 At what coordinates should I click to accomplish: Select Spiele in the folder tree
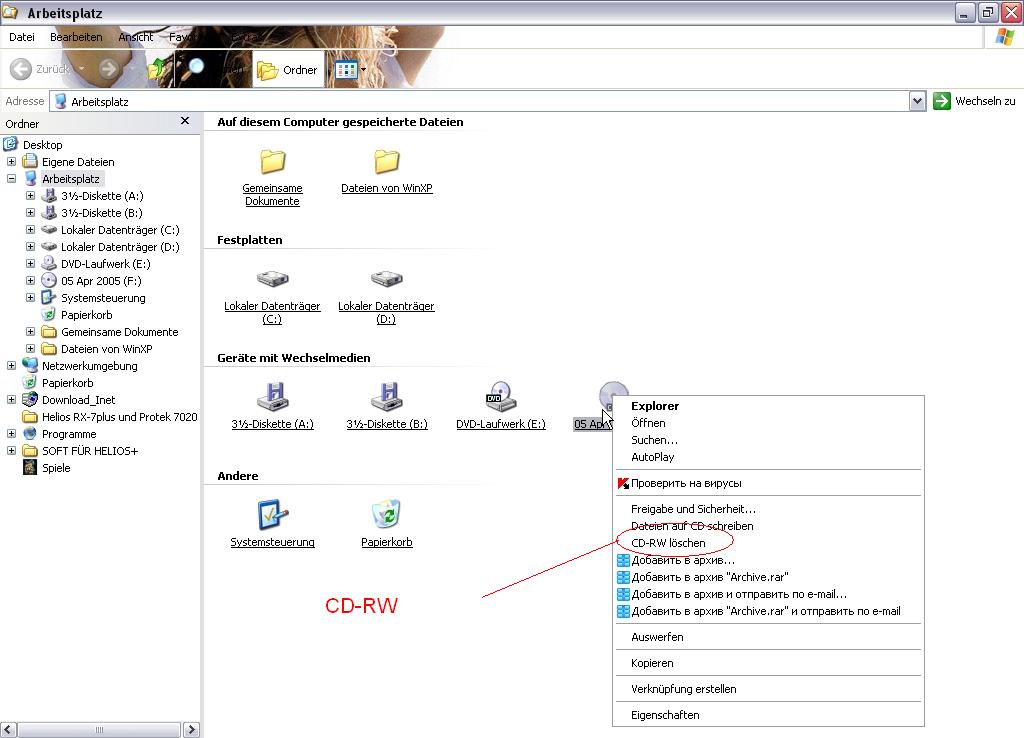point(56,468)
